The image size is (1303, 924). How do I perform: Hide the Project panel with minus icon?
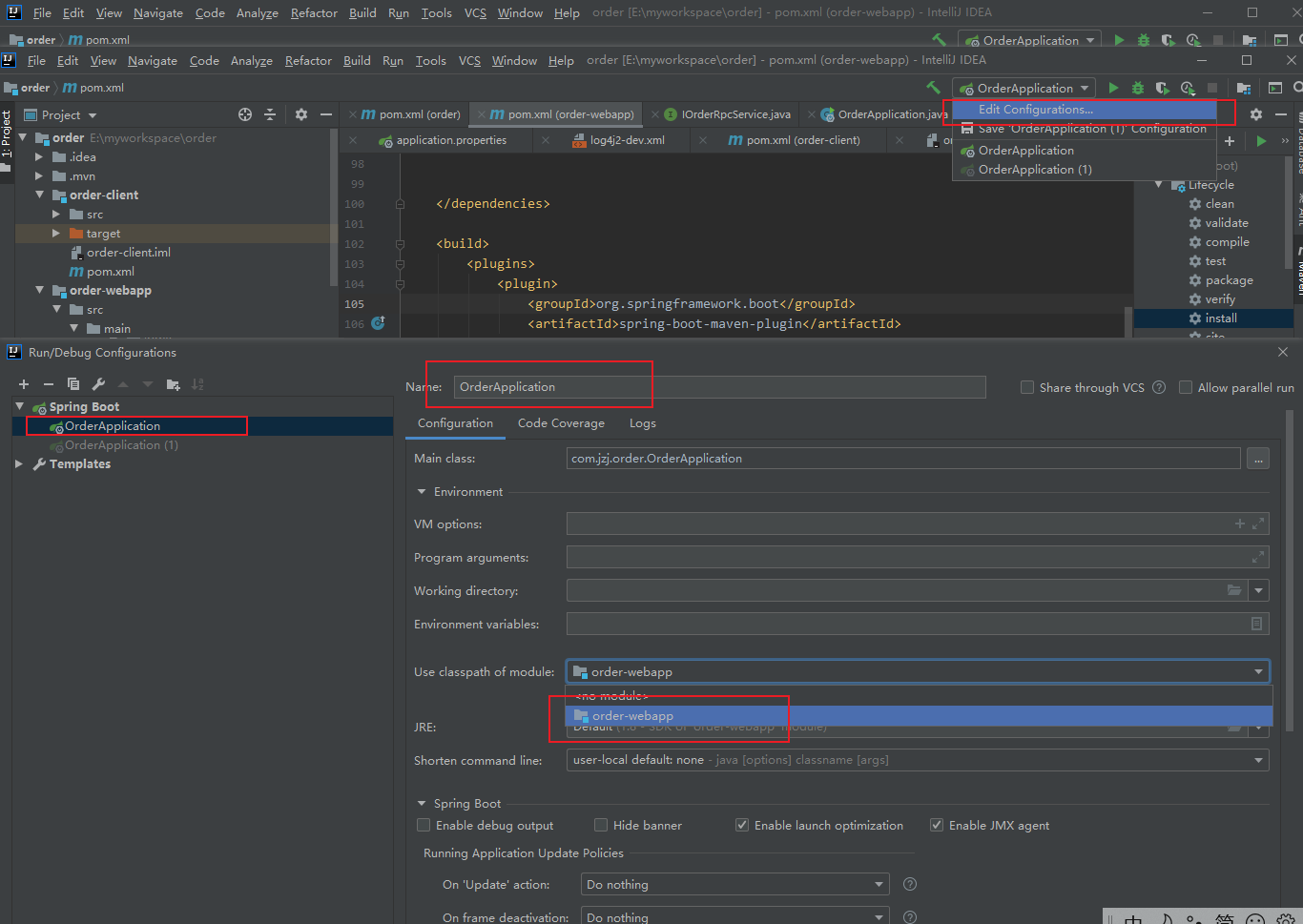point(326,114)
